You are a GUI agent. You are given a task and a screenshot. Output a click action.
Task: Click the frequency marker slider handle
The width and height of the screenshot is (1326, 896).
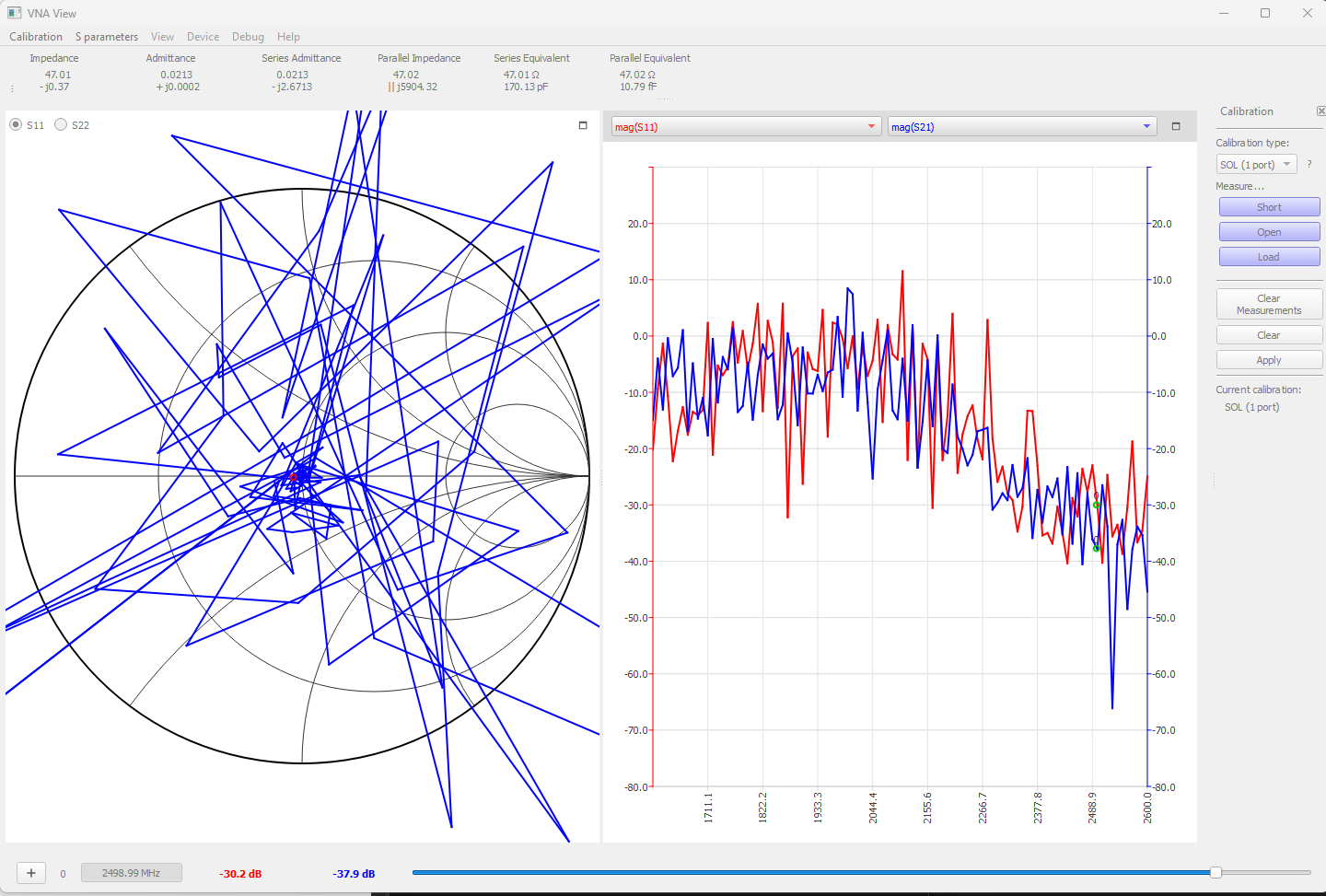pos(1215,872)
